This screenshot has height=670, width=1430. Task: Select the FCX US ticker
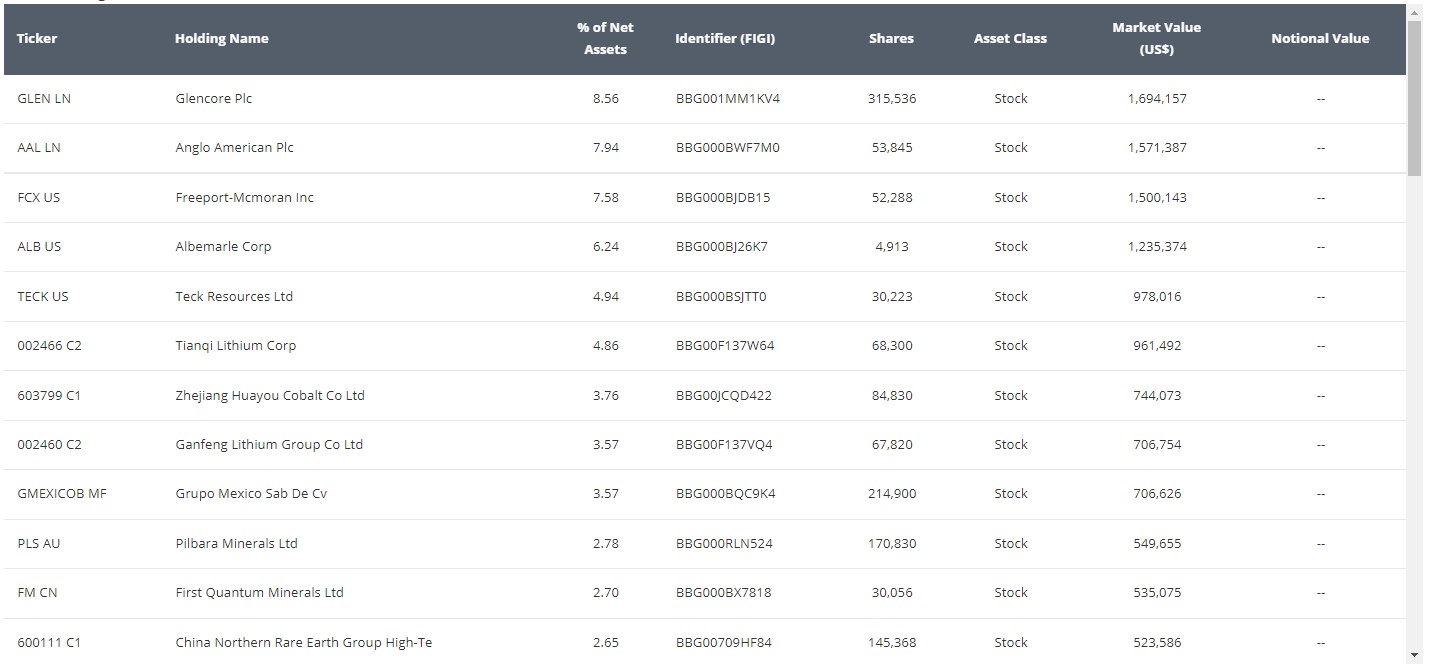click(x=38, y=197)
